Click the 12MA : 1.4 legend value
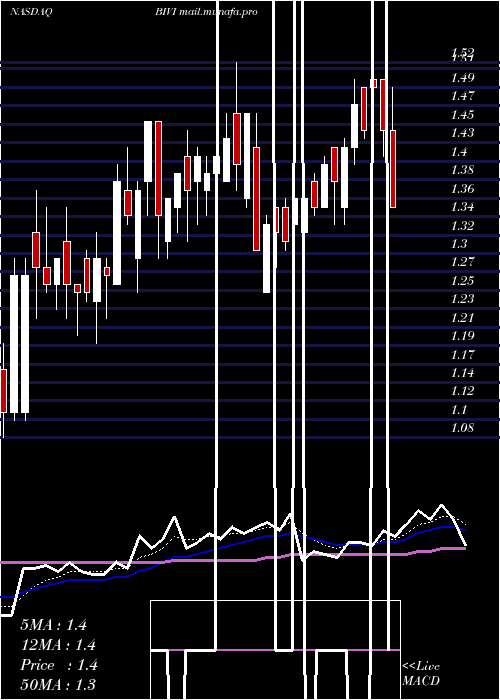Image resolution: width=500 pixels, height=700 pixels. coord(58,645)
